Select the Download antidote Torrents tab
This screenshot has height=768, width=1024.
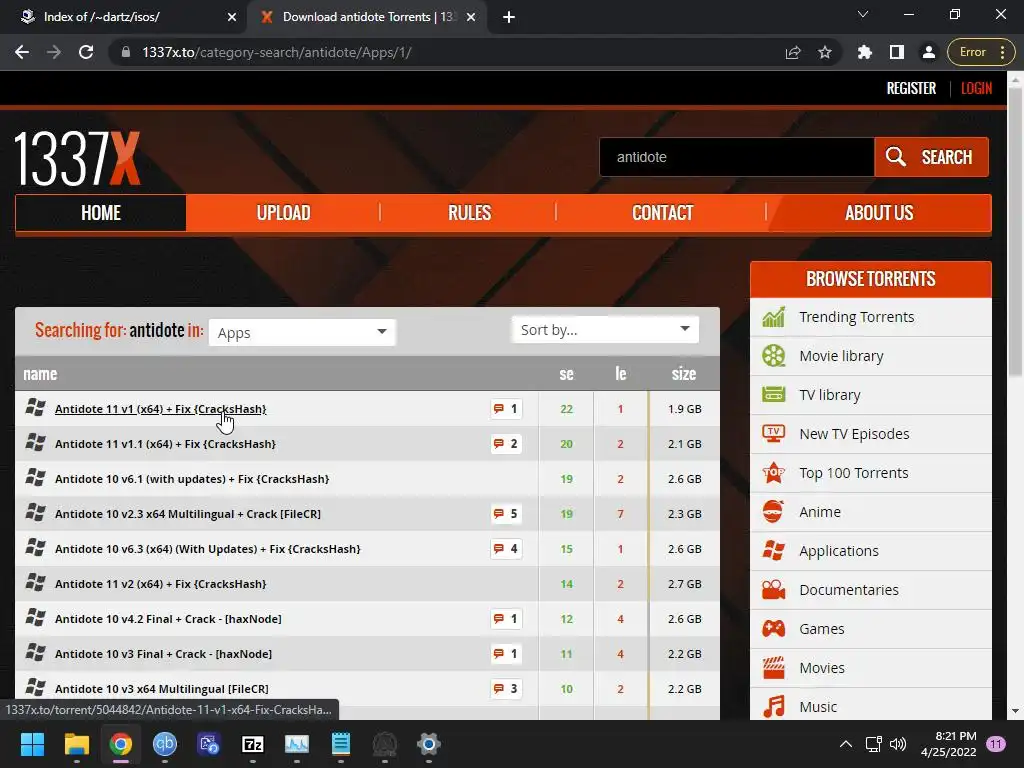[x=366, y=18]
